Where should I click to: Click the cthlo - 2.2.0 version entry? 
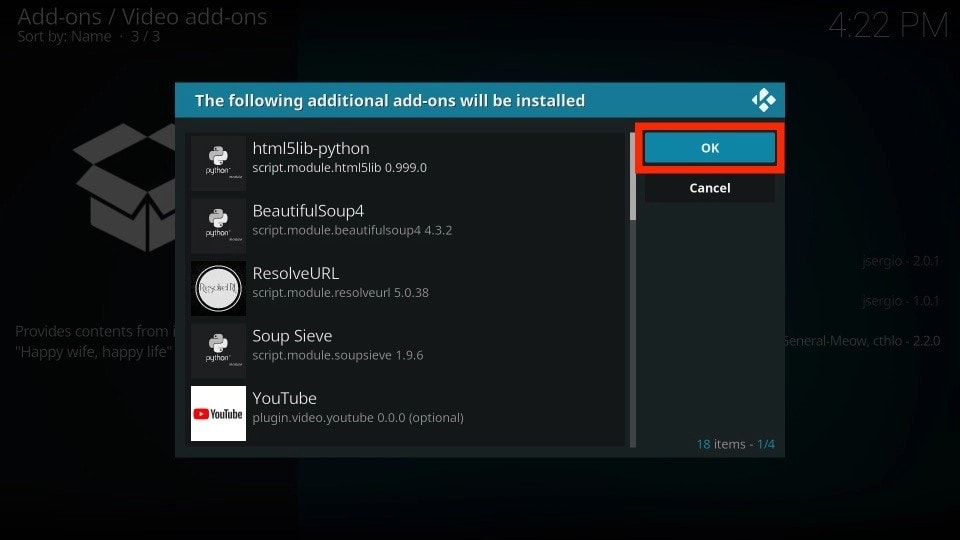[x=862, y=341]
